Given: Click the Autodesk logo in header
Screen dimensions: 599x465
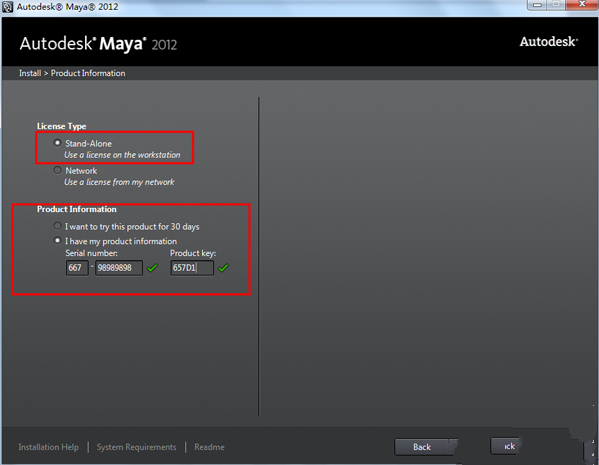Looking at the screenshot, I should tap(549, 42).
